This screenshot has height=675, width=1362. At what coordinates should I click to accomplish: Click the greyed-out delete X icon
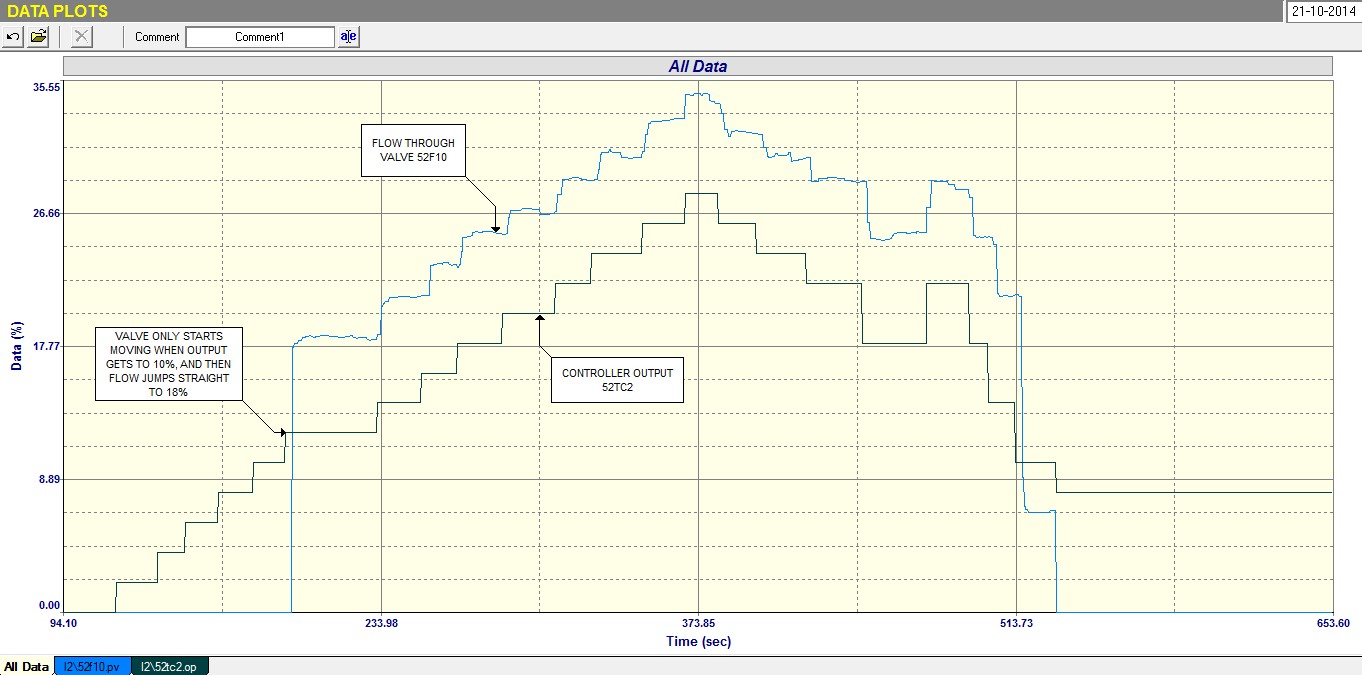click(x=82, y=37)
